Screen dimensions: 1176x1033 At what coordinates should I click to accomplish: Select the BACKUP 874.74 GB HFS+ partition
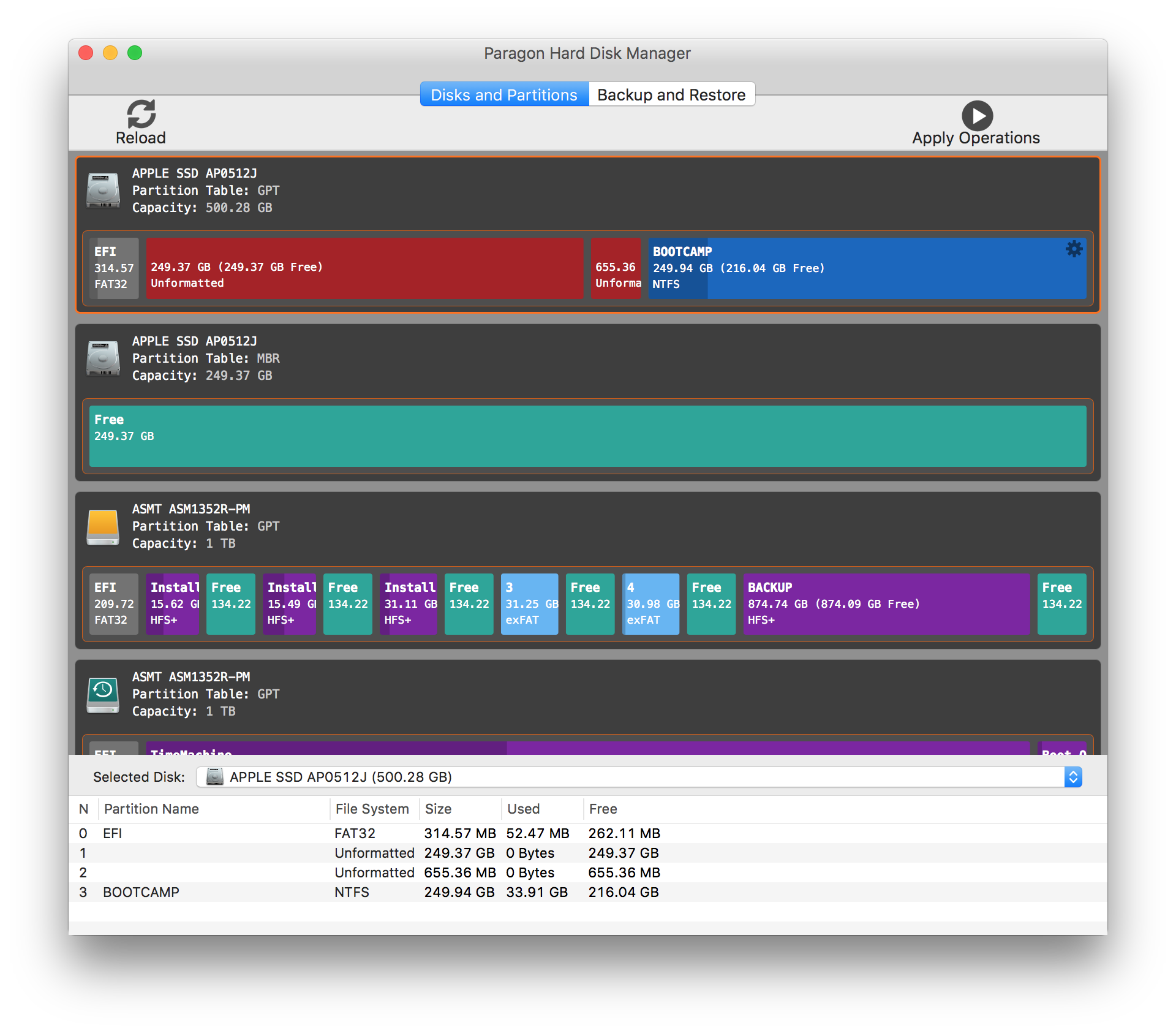886,604
